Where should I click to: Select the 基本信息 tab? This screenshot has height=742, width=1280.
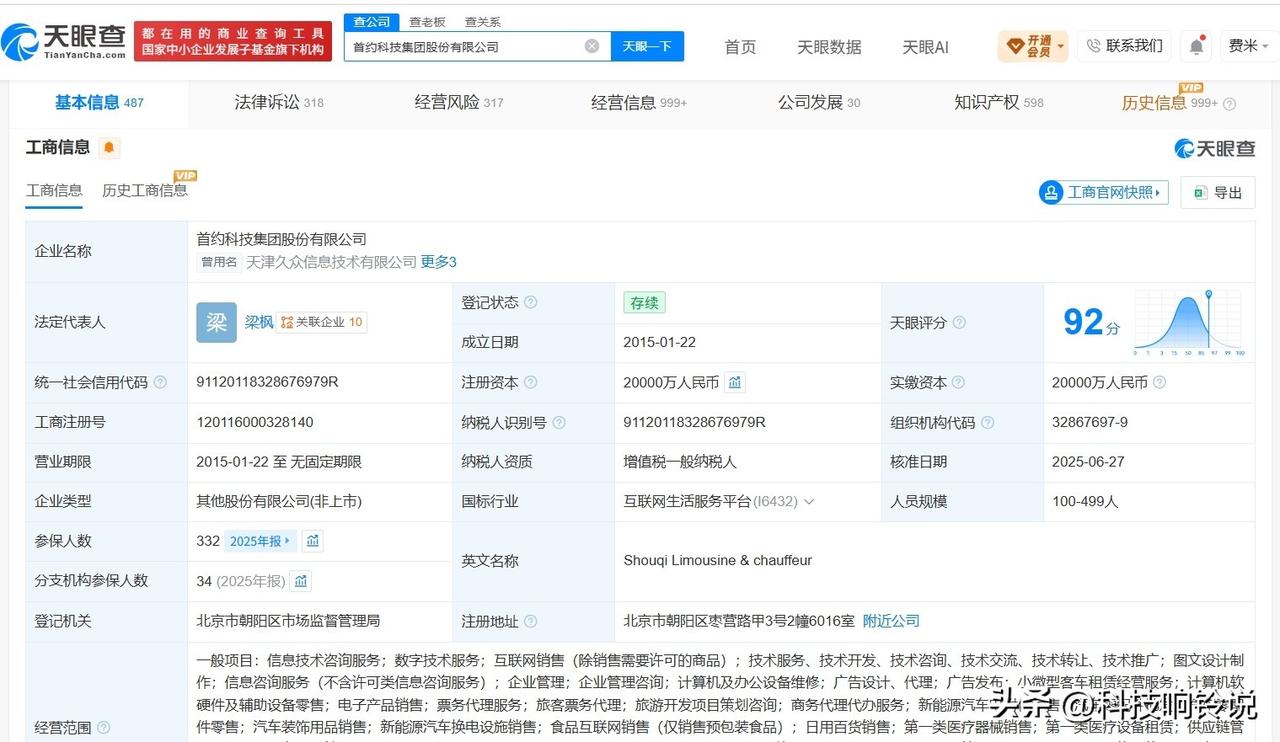click(x=99, y=103)
